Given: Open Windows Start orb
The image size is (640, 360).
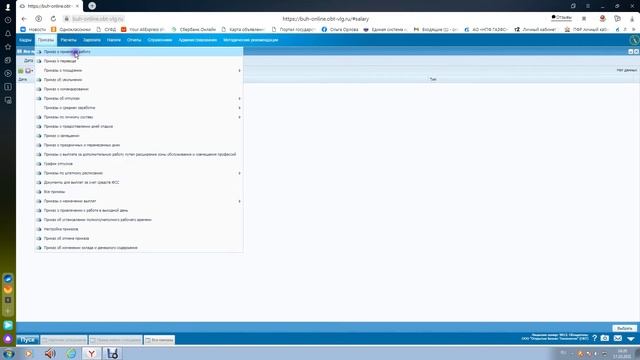Looking at the screenshot, I should tap(8, 353).
